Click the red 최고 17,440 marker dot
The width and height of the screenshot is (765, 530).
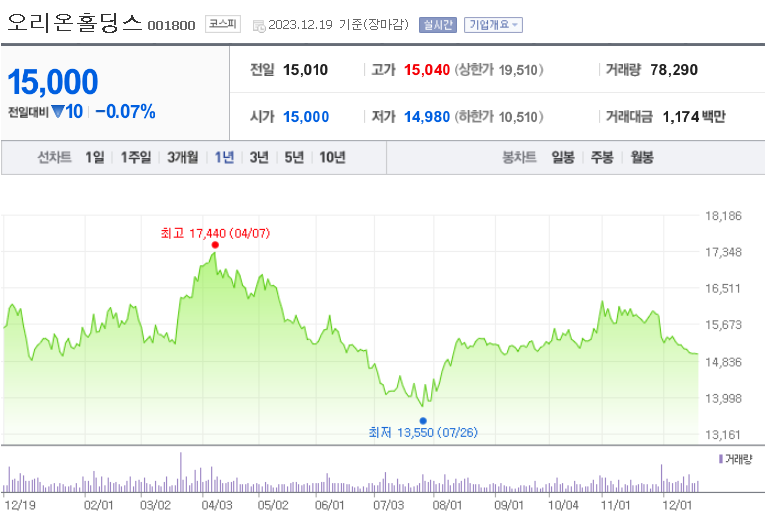215,245
